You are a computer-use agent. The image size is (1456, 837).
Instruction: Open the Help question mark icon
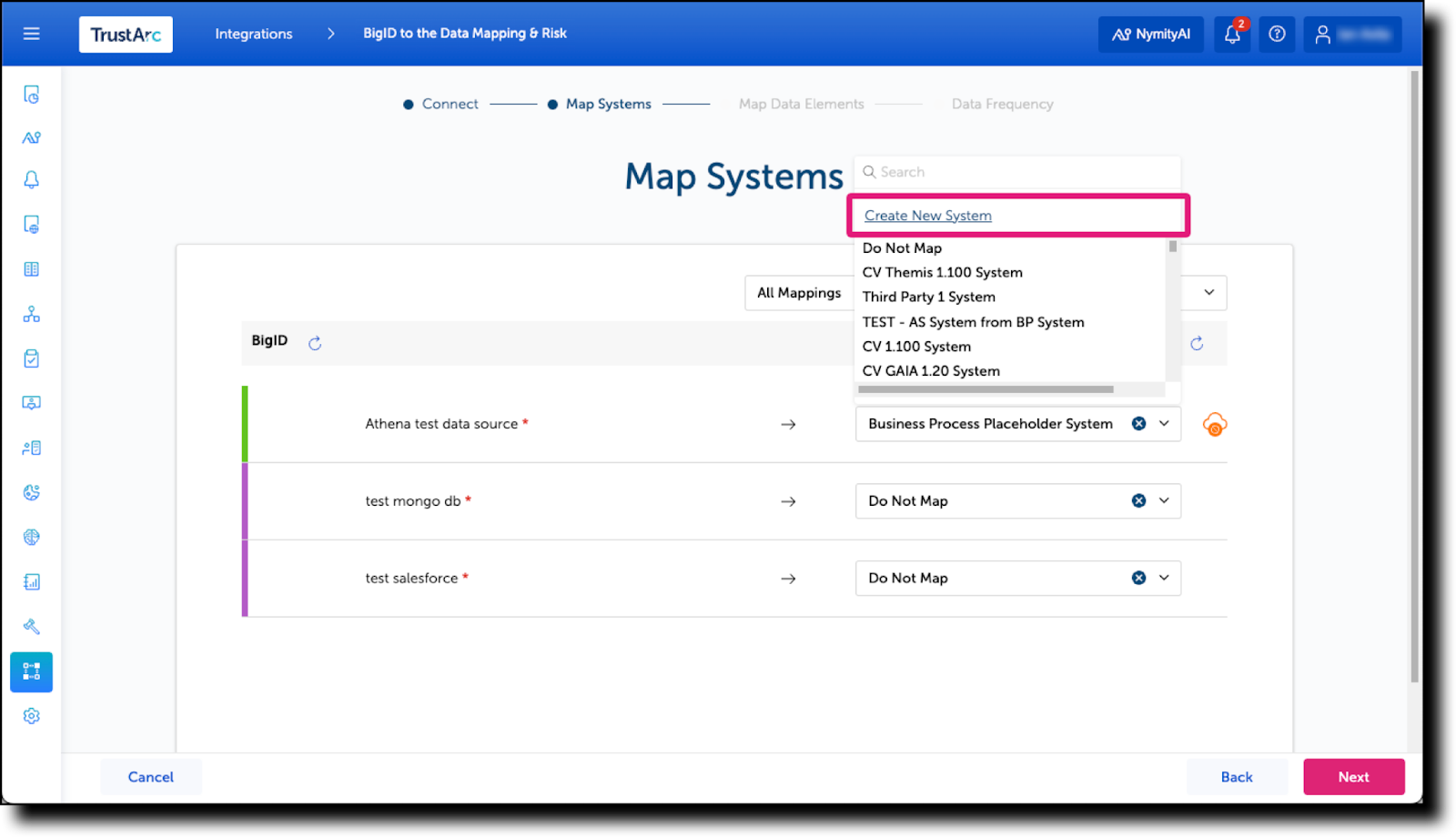coord(1277,34)
